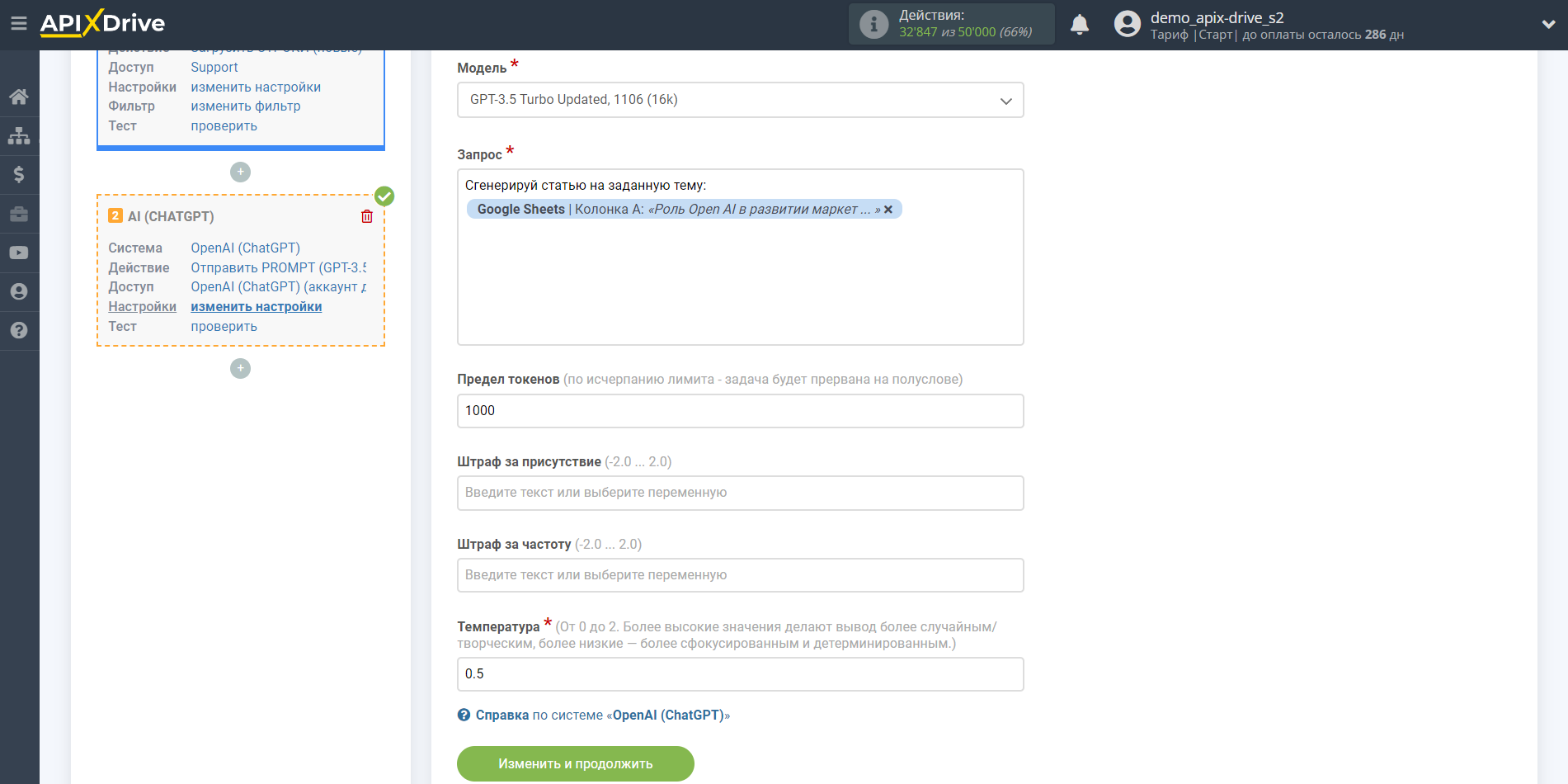Image resolution: width=1568 pixels, height=784 pixels.
Task: Click изменить фильтр link
Action: click(246, 106)
